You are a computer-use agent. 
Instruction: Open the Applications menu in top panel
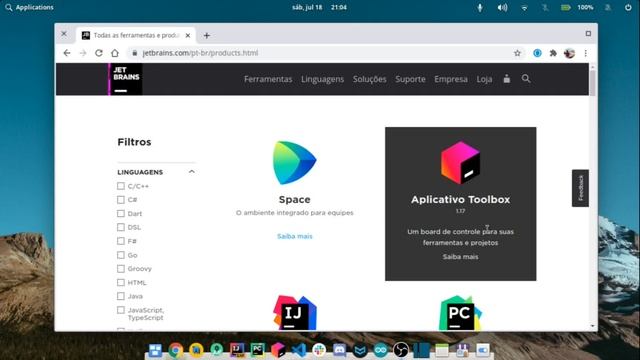(29, 7)
